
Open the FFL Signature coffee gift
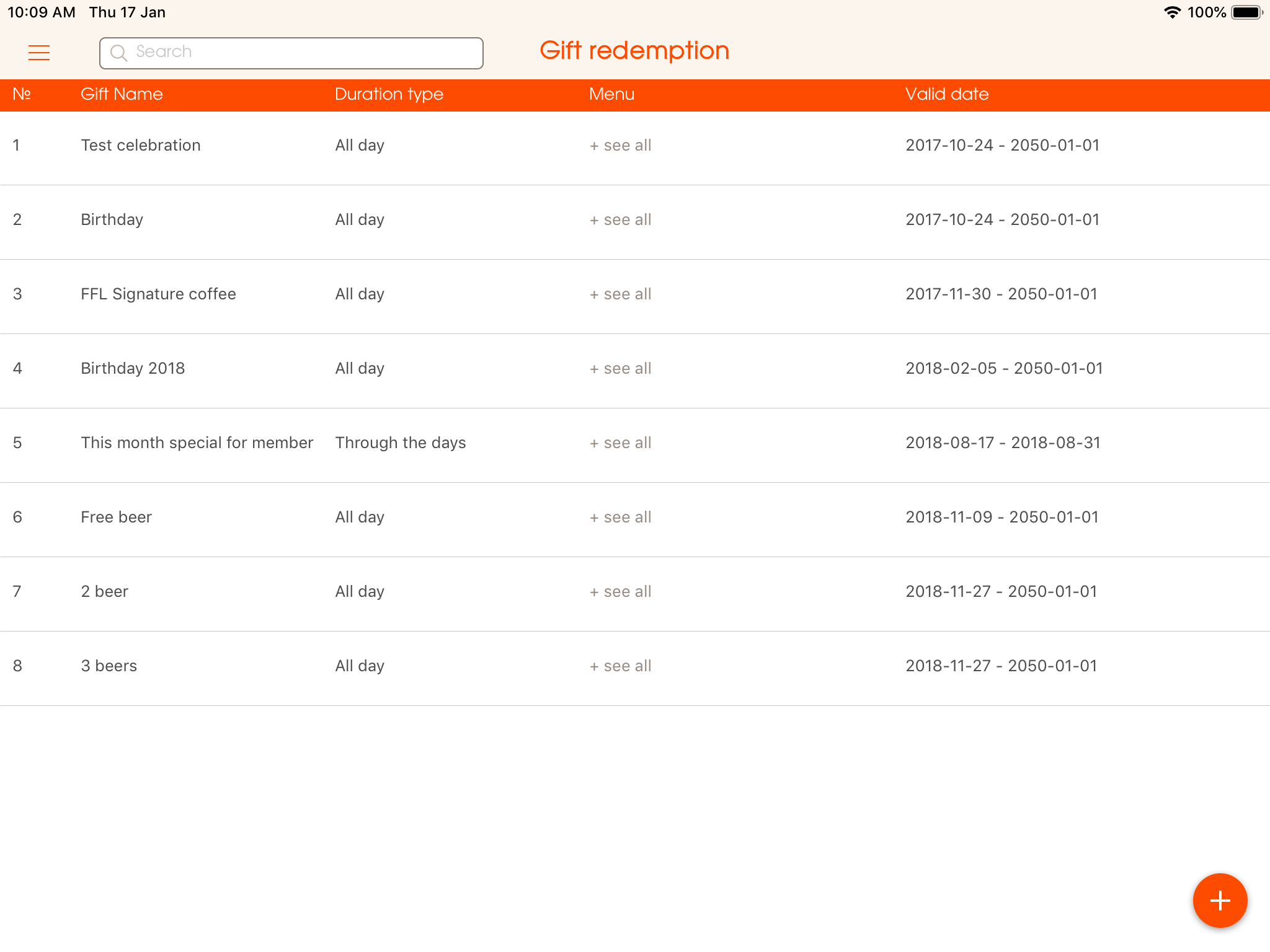[158, 294]
